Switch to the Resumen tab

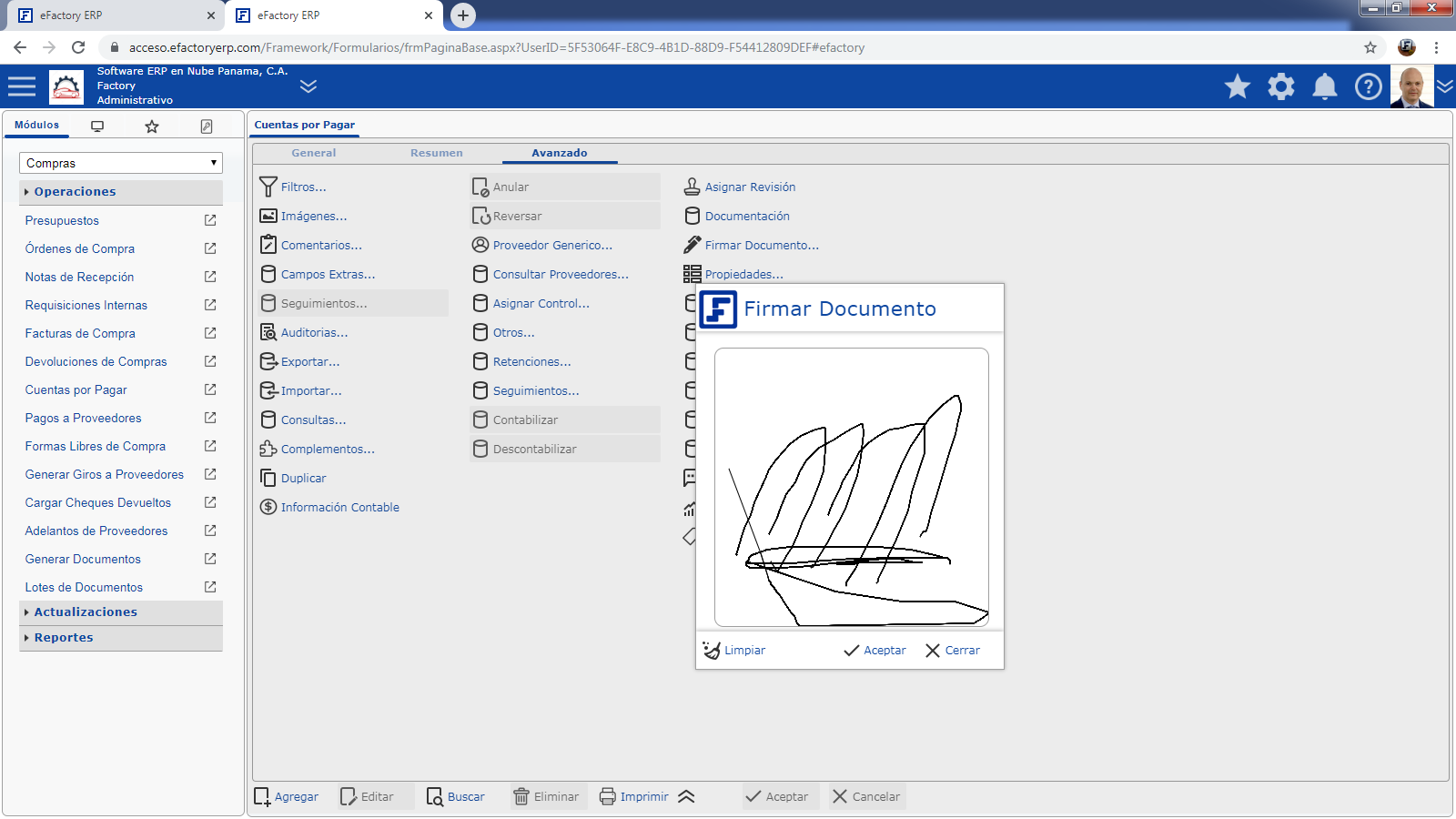[437, 153]
